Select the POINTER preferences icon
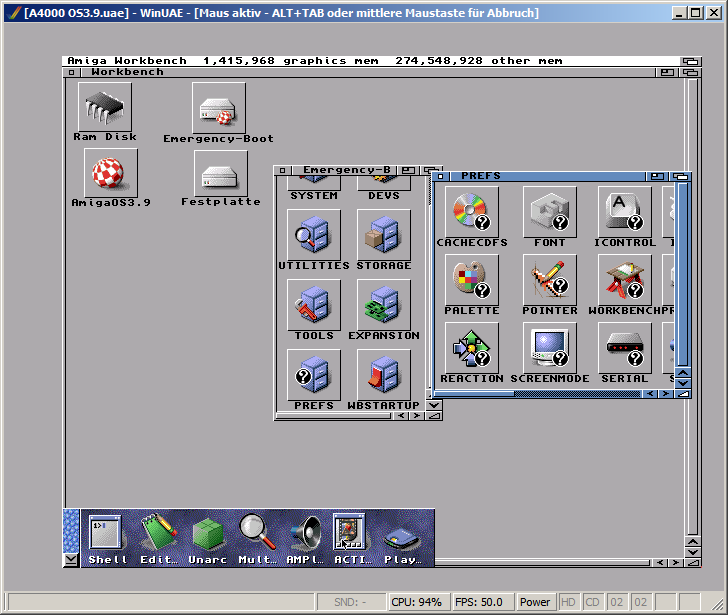Image resolution: width=728 pixels, height=615 pixels. [550, 280]
